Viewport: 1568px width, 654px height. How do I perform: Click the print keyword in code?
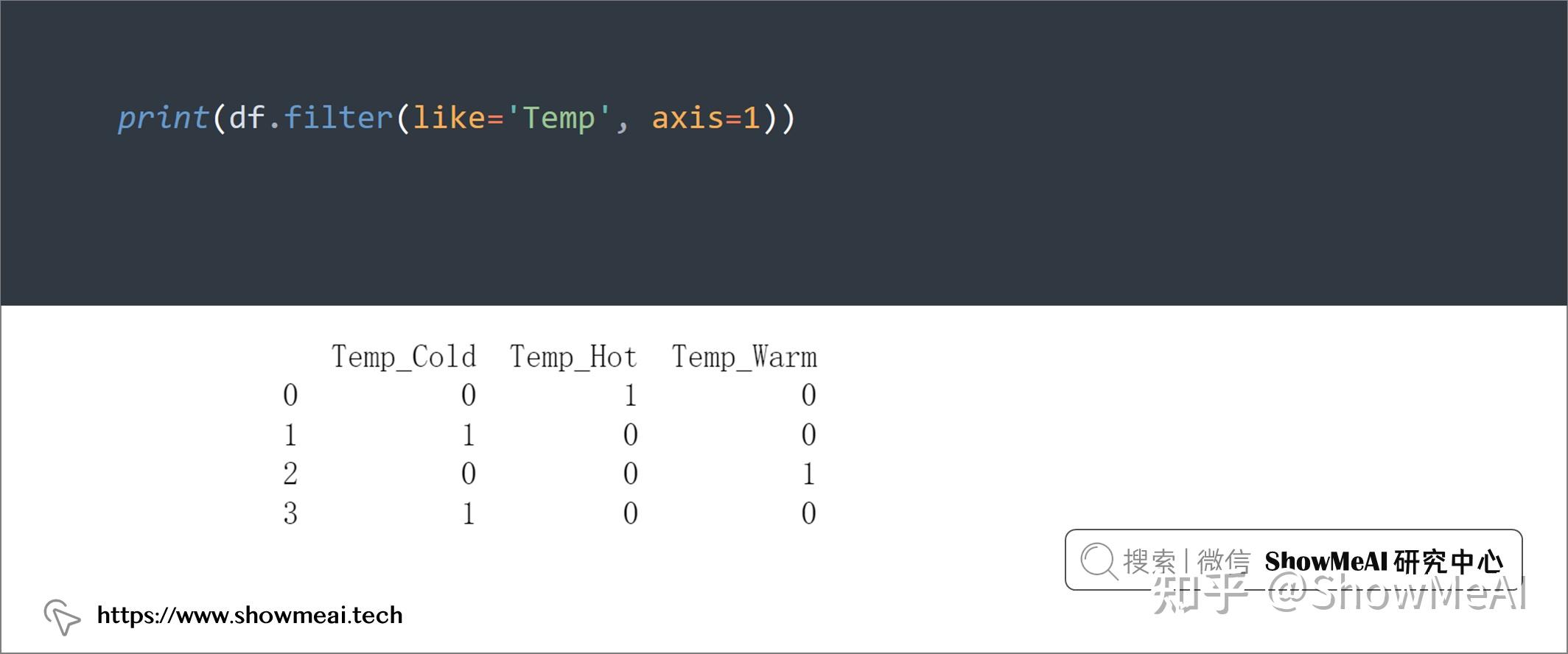163,118
